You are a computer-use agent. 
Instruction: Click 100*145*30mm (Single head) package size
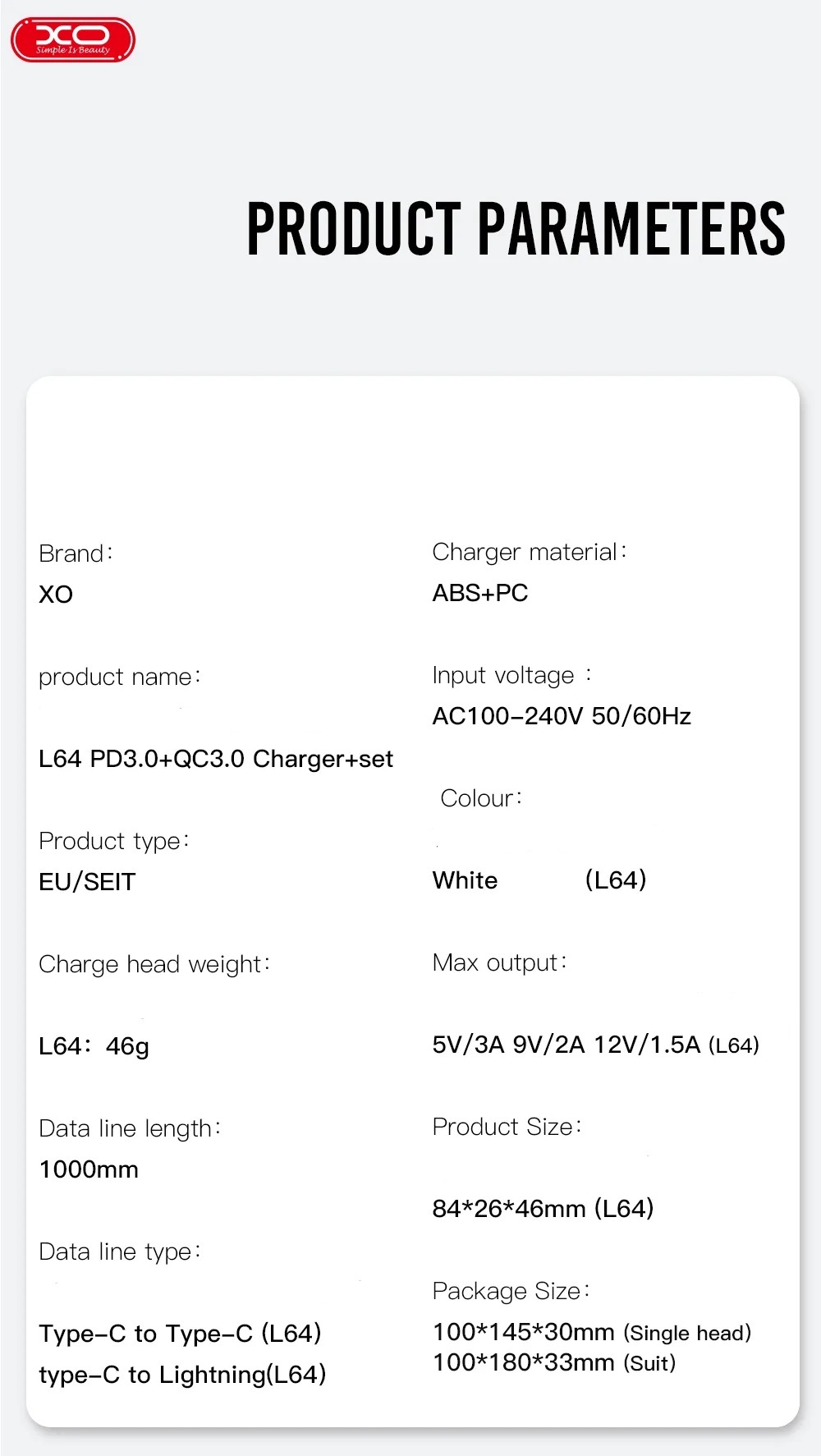point(592,1332)
